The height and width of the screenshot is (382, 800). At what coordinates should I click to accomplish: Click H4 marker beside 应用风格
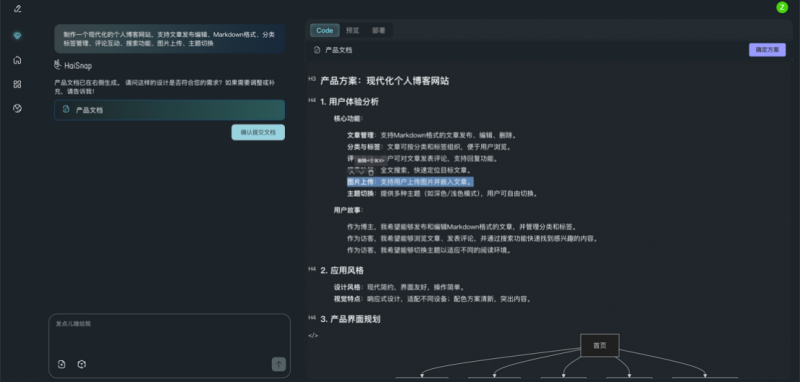(312, 269)
